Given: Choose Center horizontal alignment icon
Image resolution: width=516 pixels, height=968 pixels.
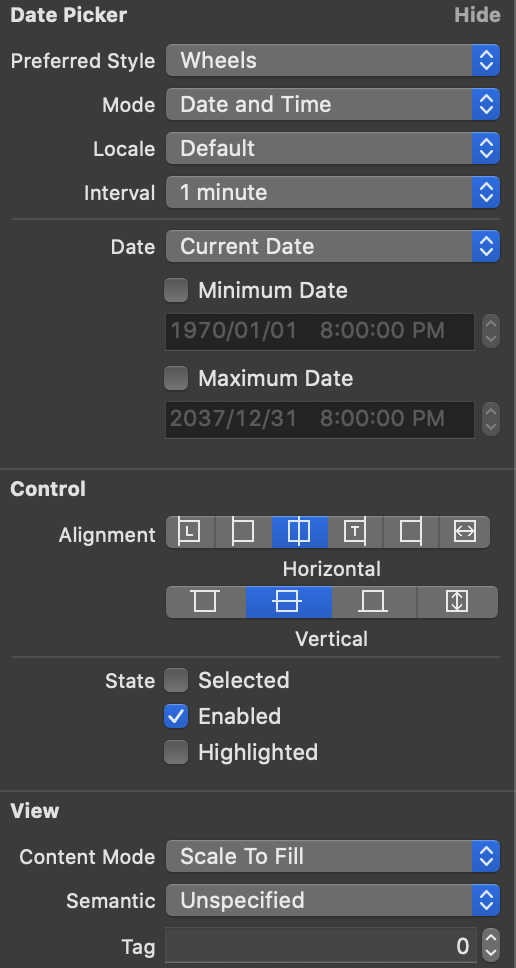Looking at the screenshot, I should (x=299, y=532).
